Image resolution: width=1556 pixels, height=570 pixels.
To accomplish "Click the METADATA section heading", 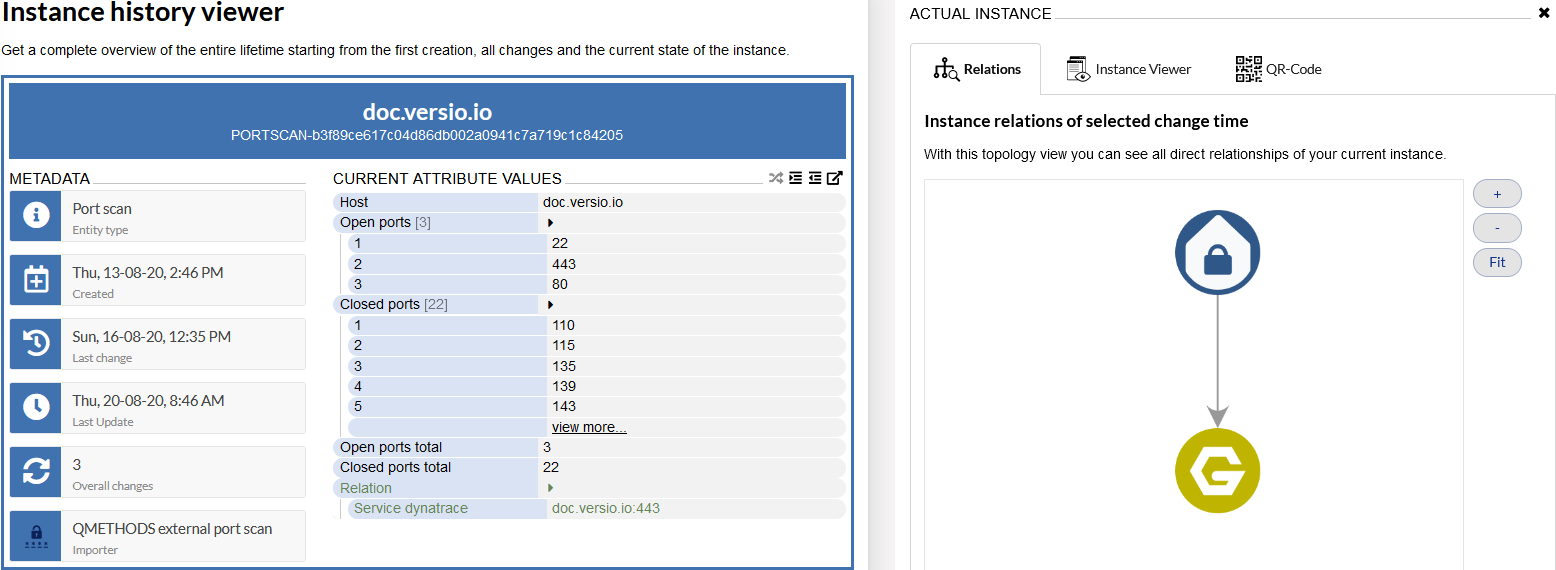I will 50,179.
